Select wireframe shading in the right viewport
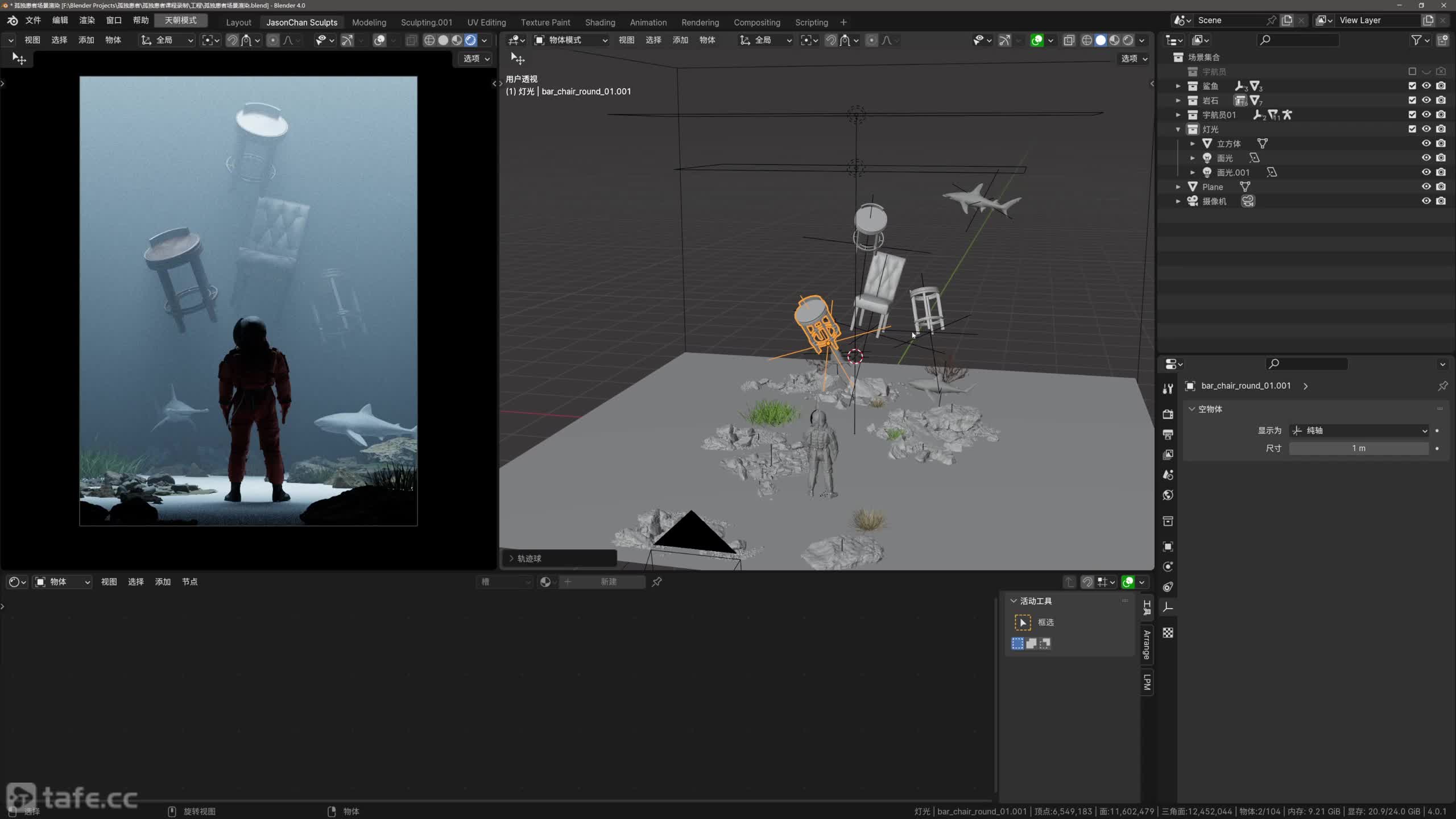This screenshot has width=1456, height=819. click(x=1087, y=40)
